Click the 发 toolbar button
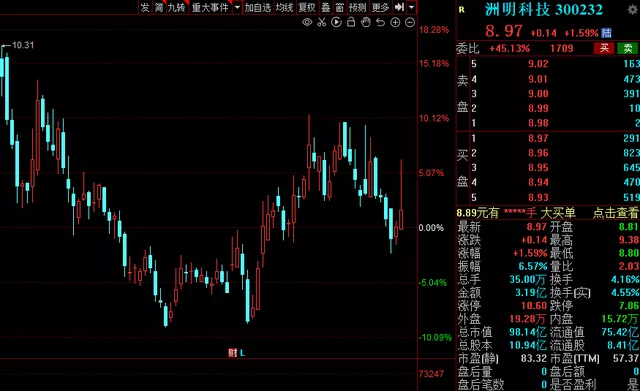 tap(145, 7)
